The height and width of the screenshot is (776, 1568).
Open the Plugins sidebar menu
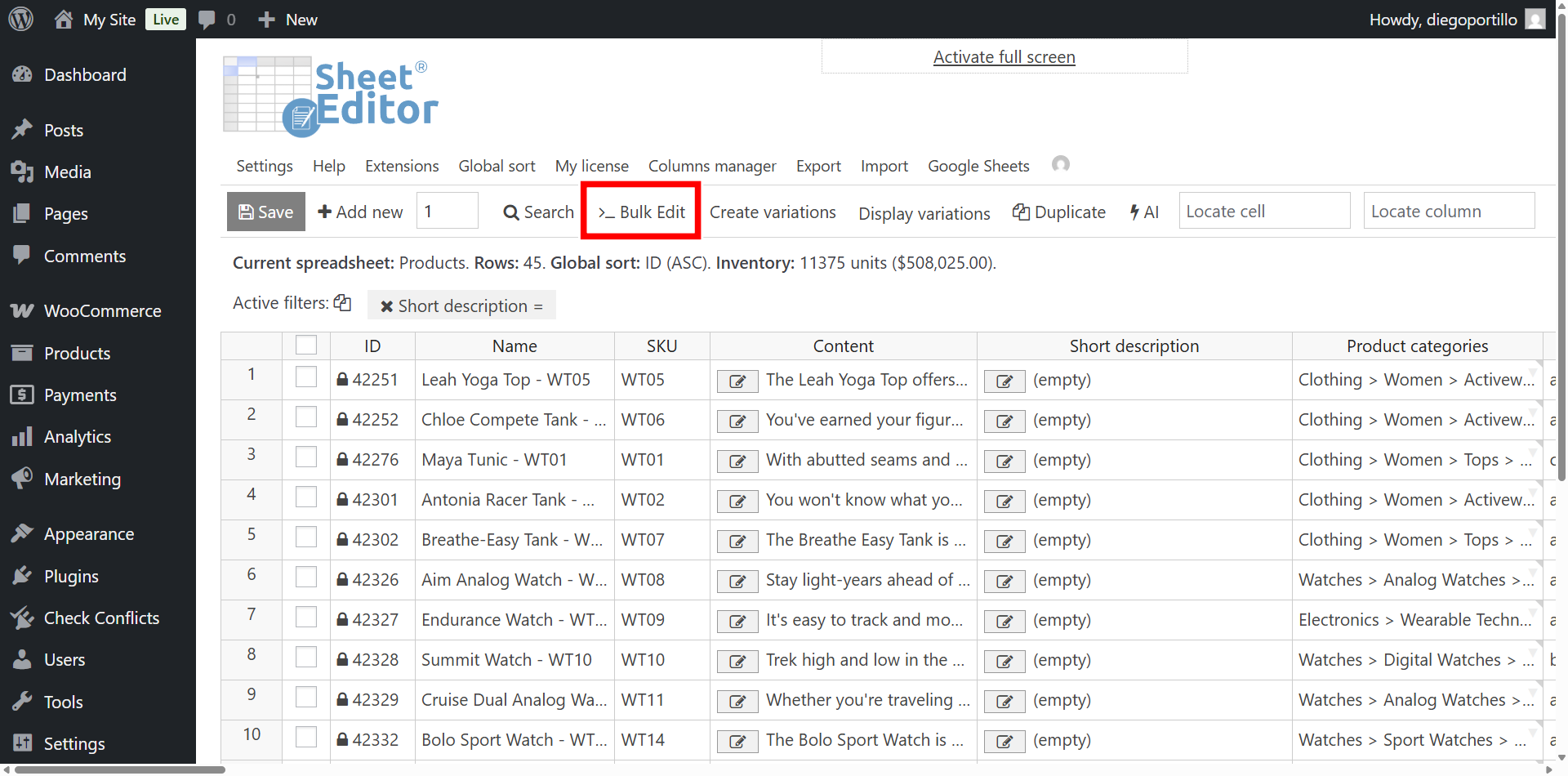click(x=71, y=576)
